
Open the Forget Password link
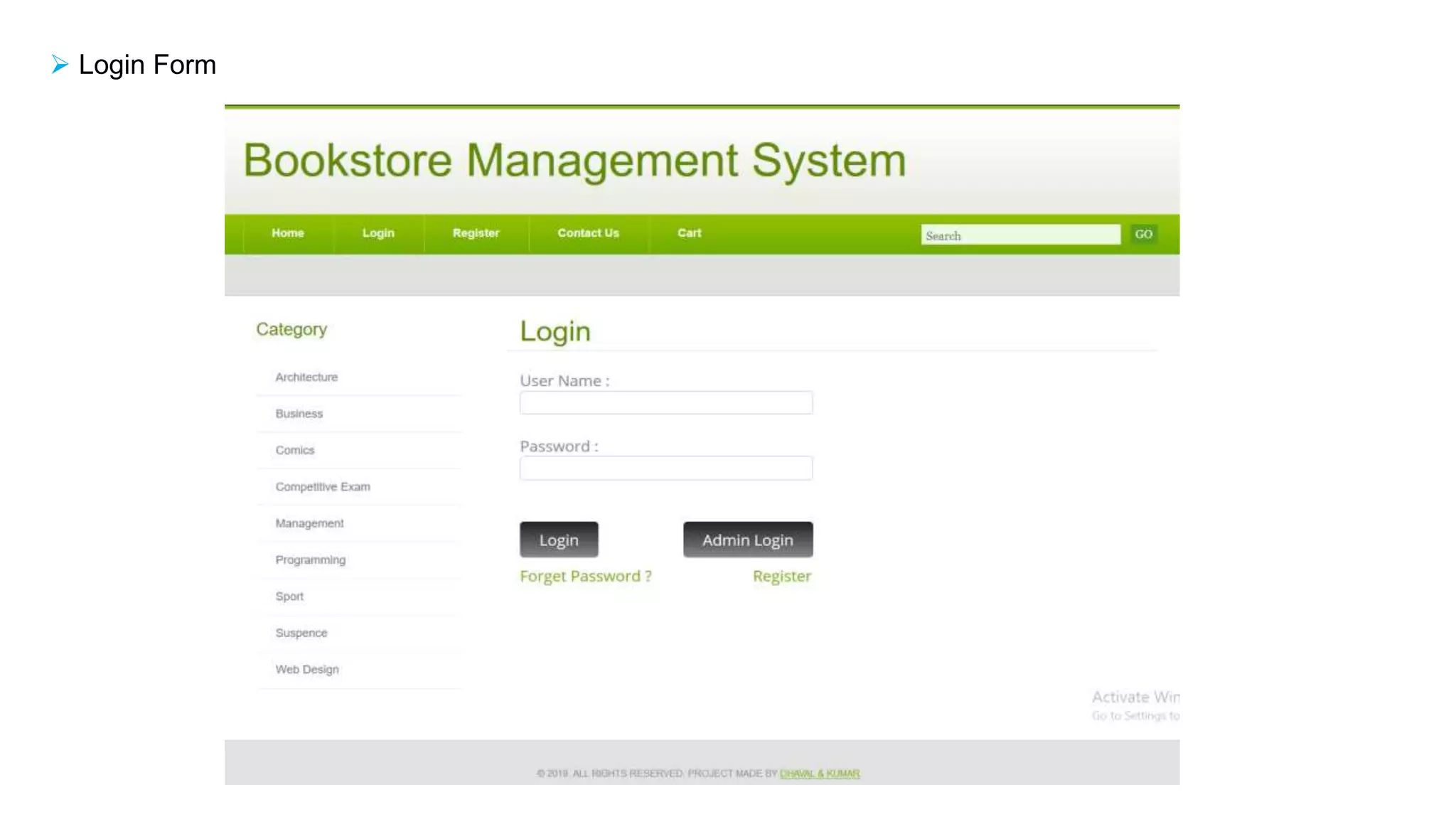(585, 577)
